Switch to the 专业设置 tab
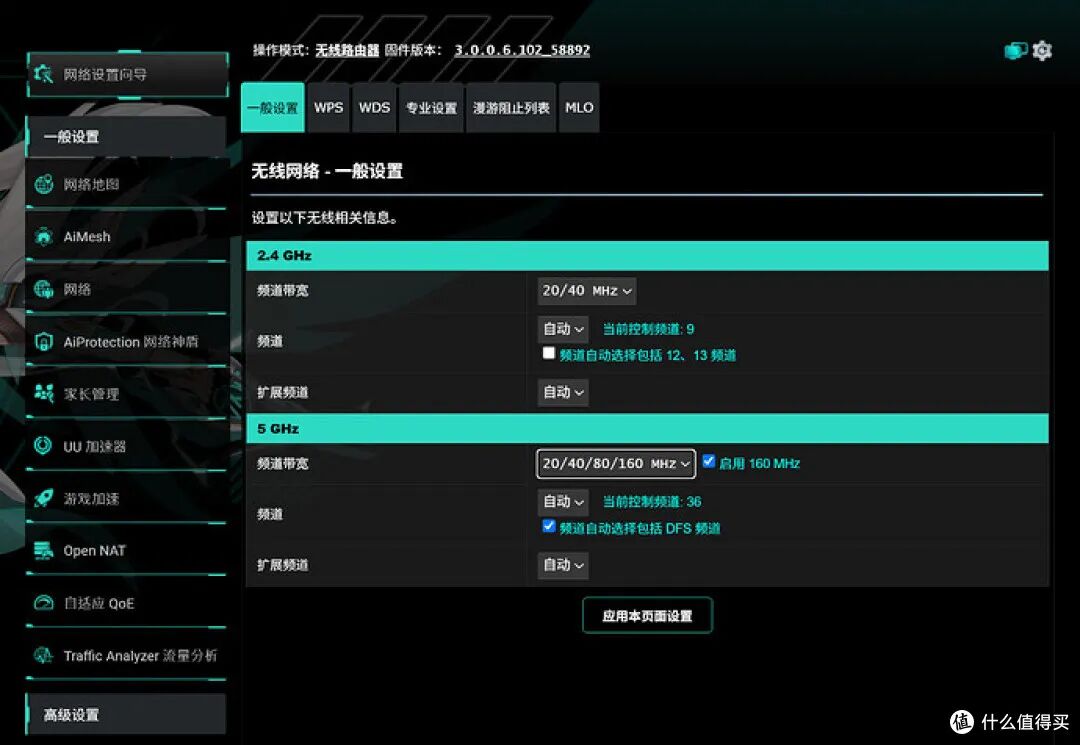 click(431, 107)
